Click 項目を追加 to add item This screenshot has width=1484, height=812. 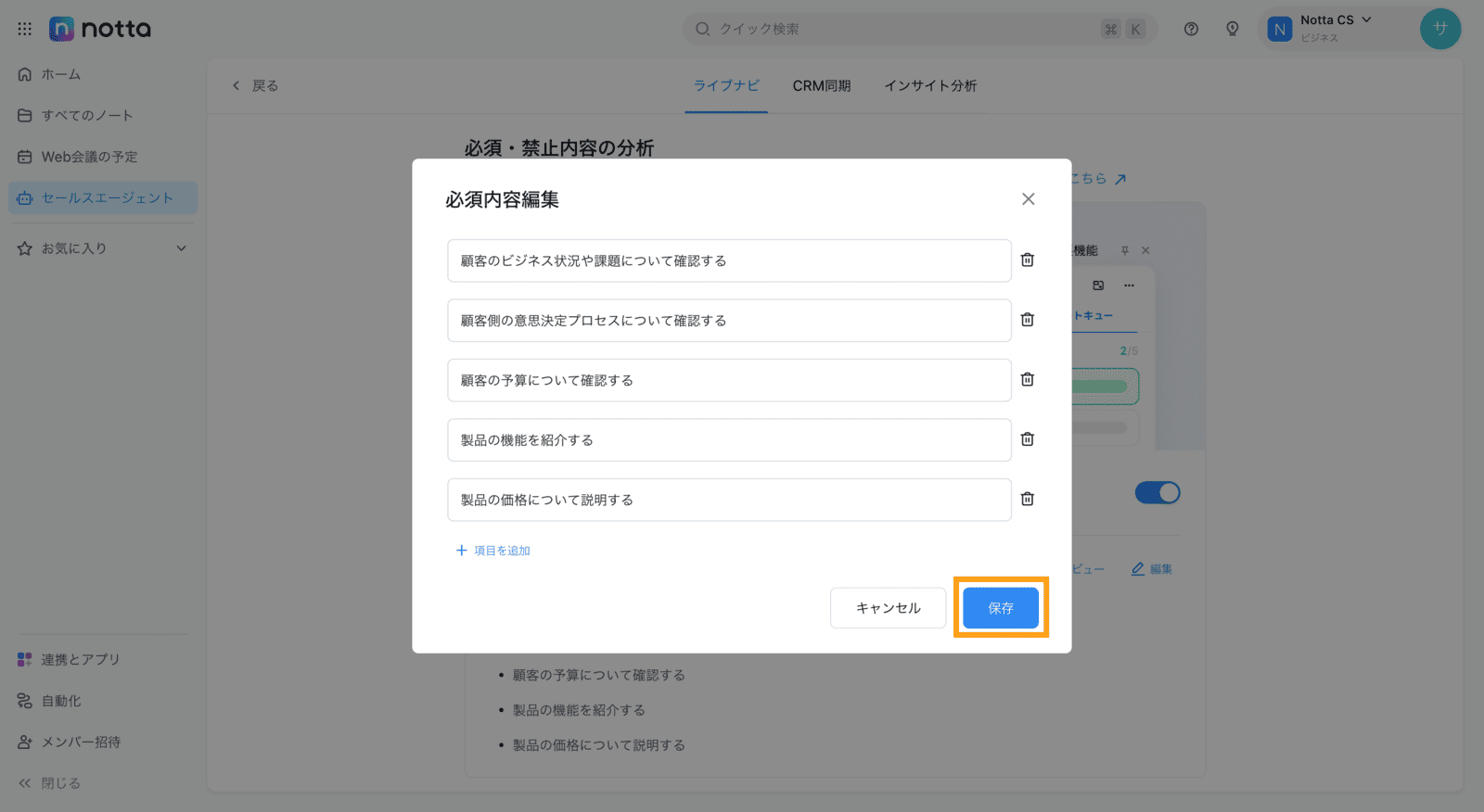(493, 551)
